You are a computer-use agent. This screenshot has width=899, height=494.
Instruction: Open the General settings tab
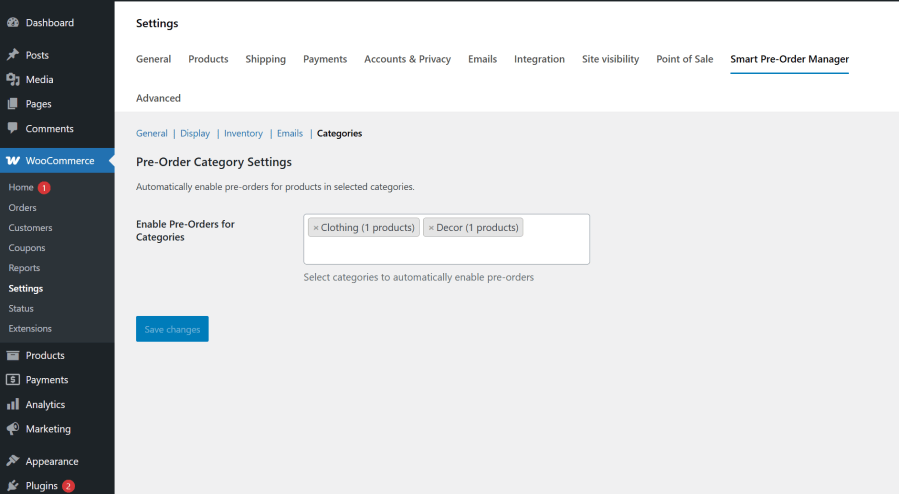(153, 59)
